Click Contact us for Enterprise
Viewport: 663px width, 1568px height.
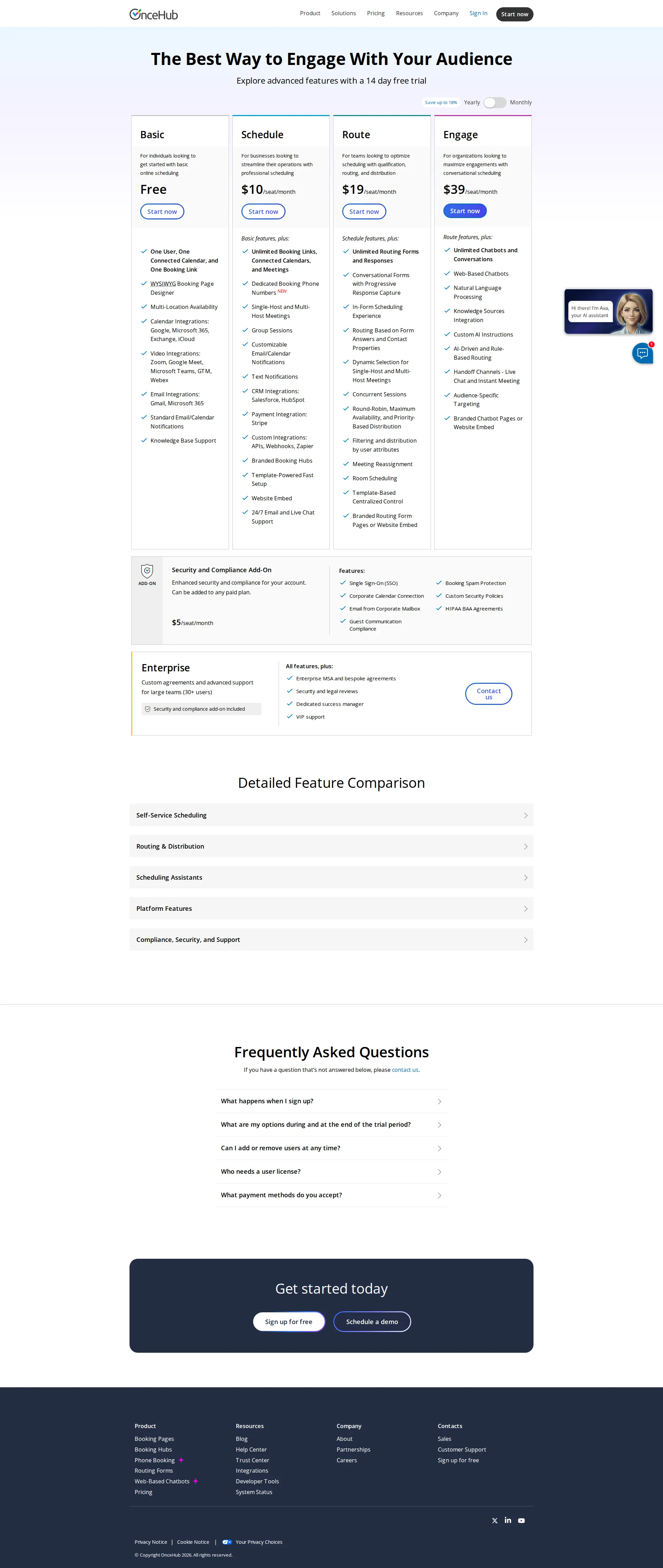[488, 693]
